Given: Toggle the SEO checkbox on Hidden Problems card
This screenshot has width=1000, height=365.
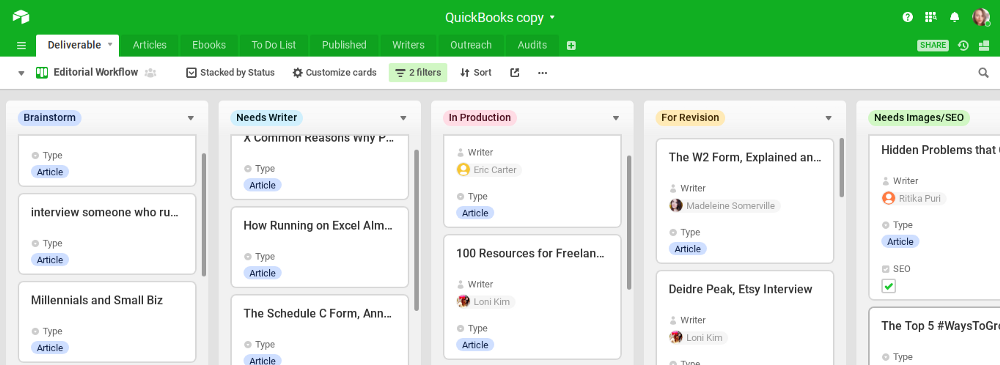Looking at the screenshot, I should (888, 286).
